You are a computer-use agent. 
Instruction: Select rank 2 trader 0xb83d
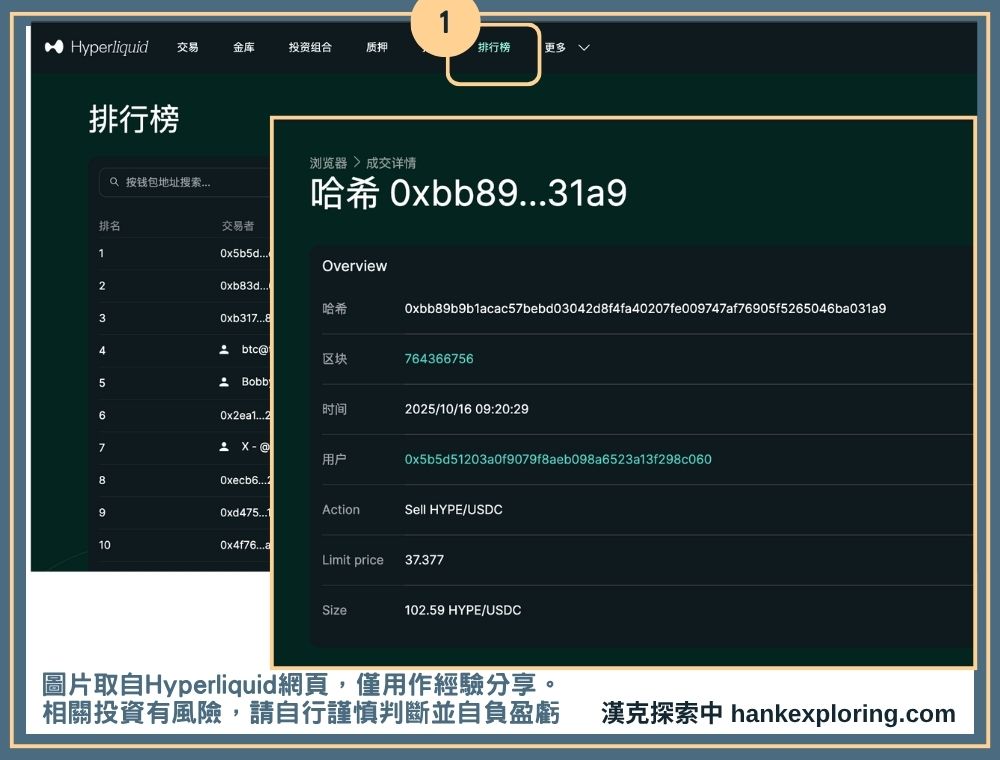coord(243,286)
